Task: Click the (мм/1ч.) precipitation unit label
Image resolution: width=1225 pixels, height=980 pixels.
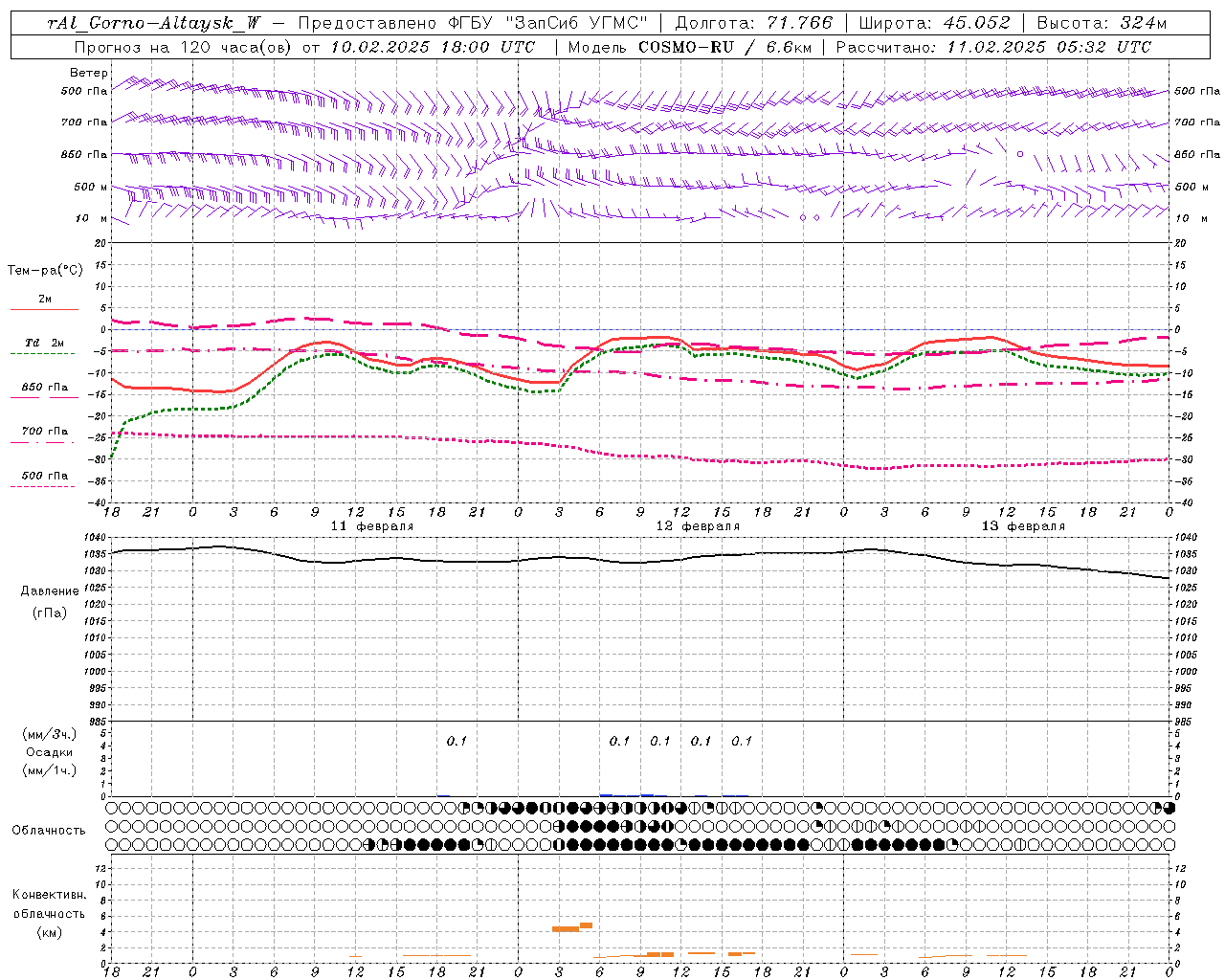Action: point(50,770)
